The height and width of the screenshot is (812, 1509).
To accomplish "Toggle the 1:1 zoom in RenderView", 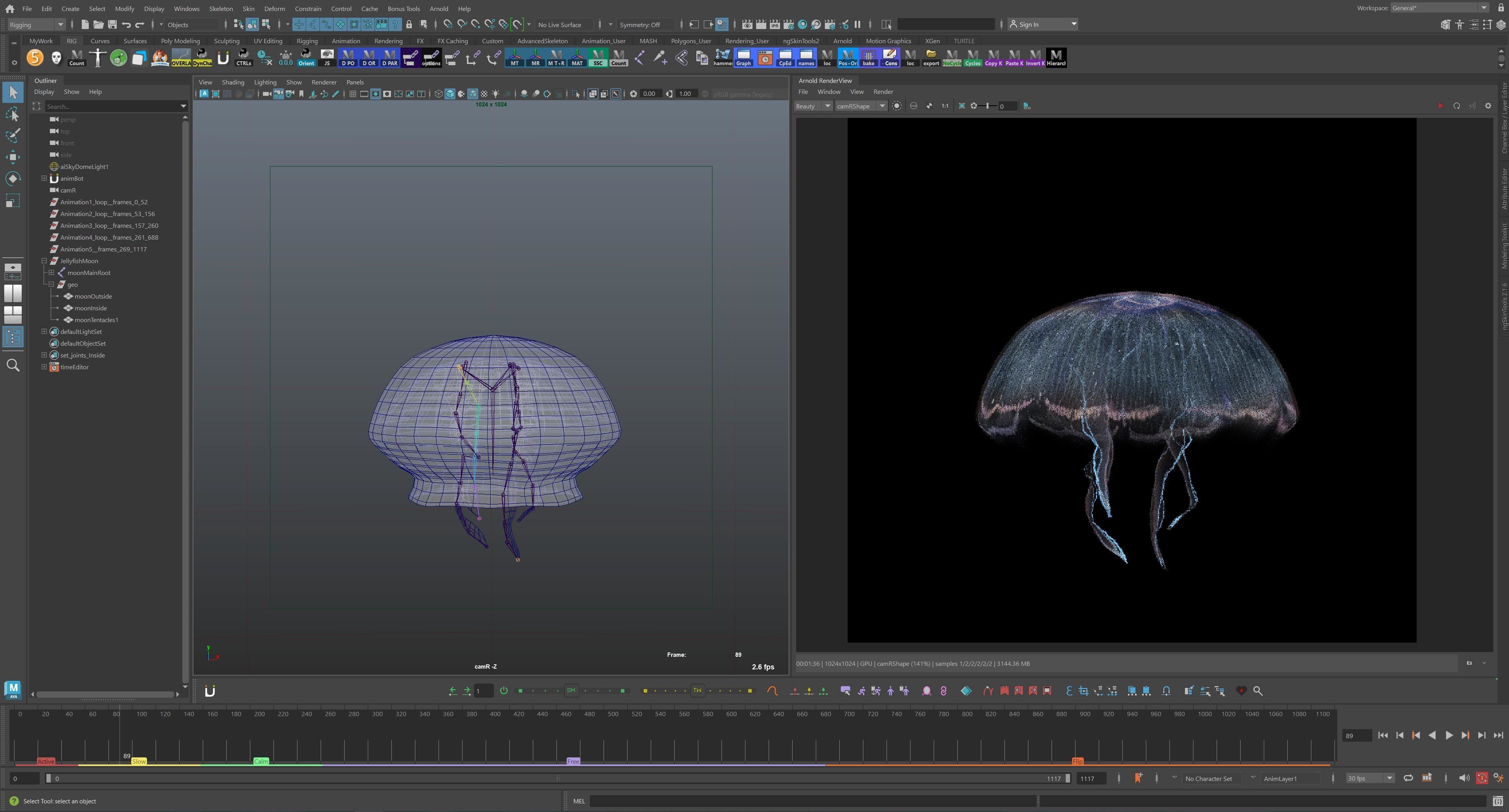I will point(945,106).
